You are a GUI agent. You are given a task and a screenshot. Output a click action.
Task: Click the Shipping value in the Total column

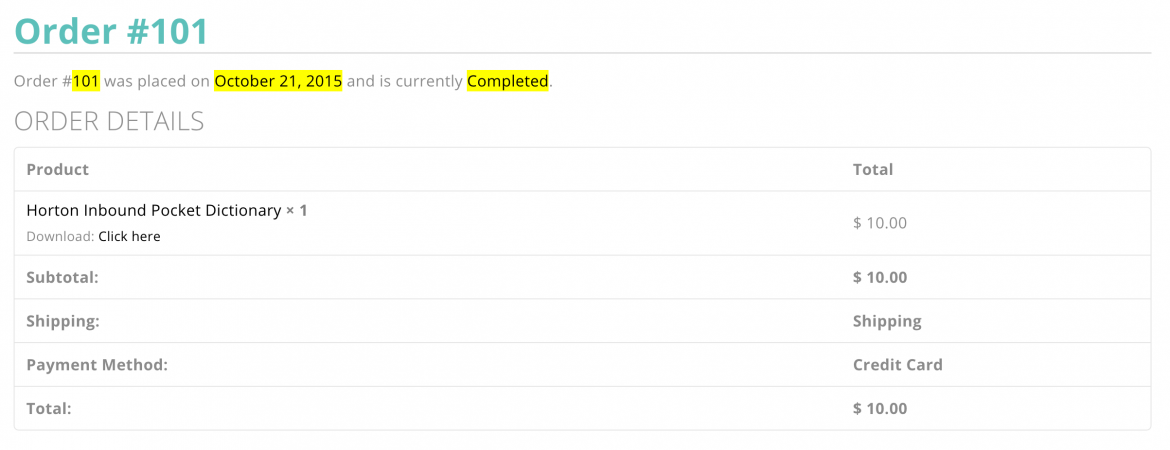[x=887, y=322]
